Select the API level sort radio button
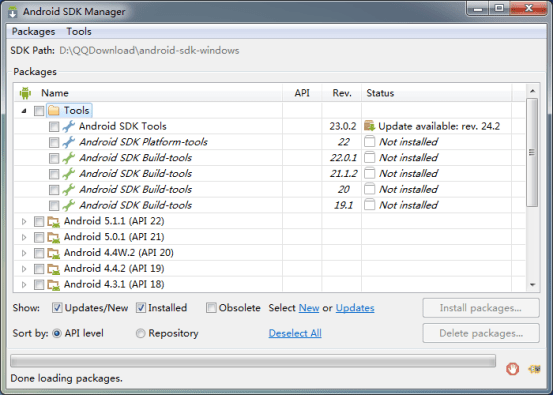This screenshot has width=553, height=395. (x=57, y=333)
